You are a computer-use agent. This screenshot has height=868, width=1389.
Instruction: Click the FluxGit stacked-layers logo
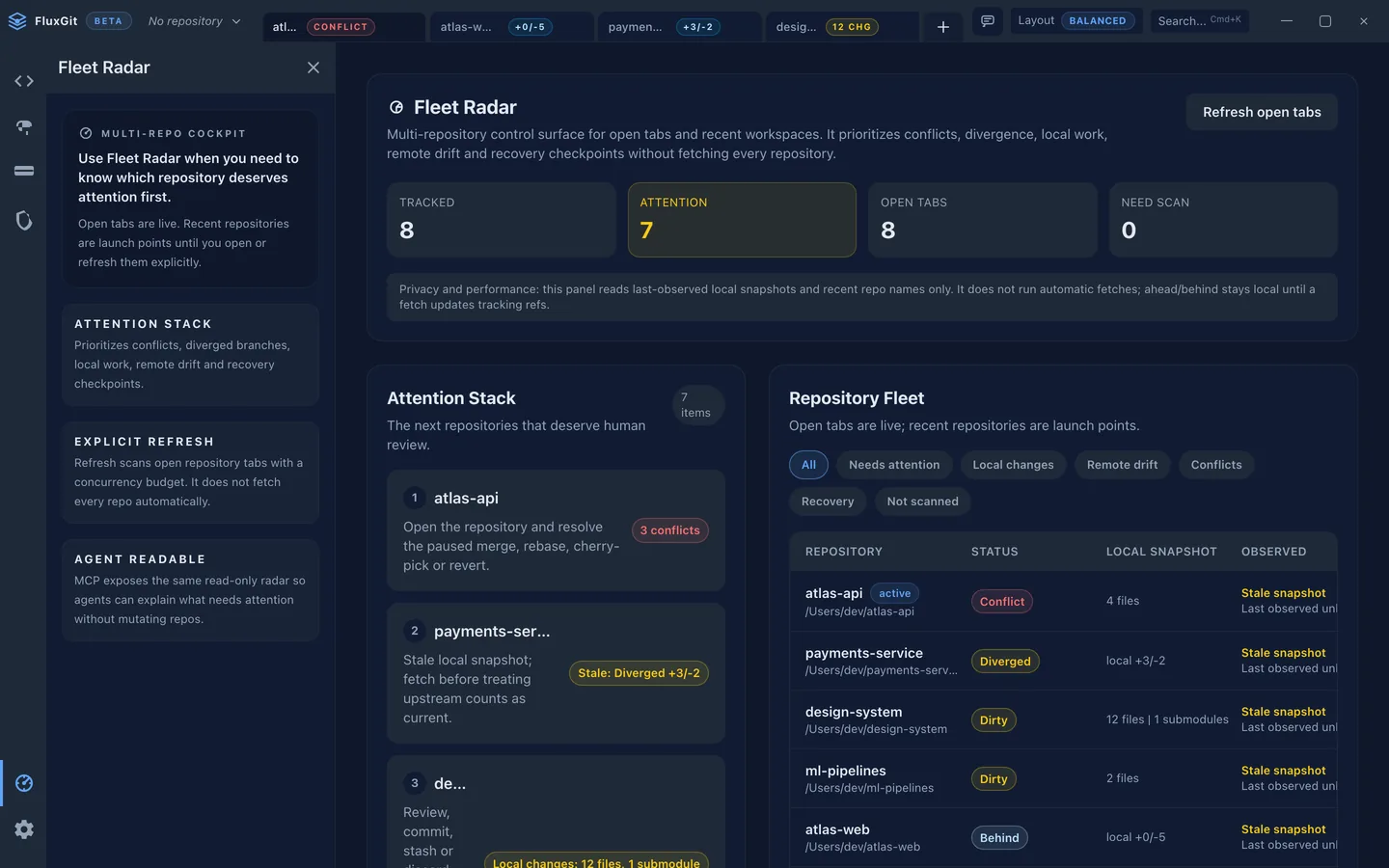pyautogui.click(x=16, y=21)
